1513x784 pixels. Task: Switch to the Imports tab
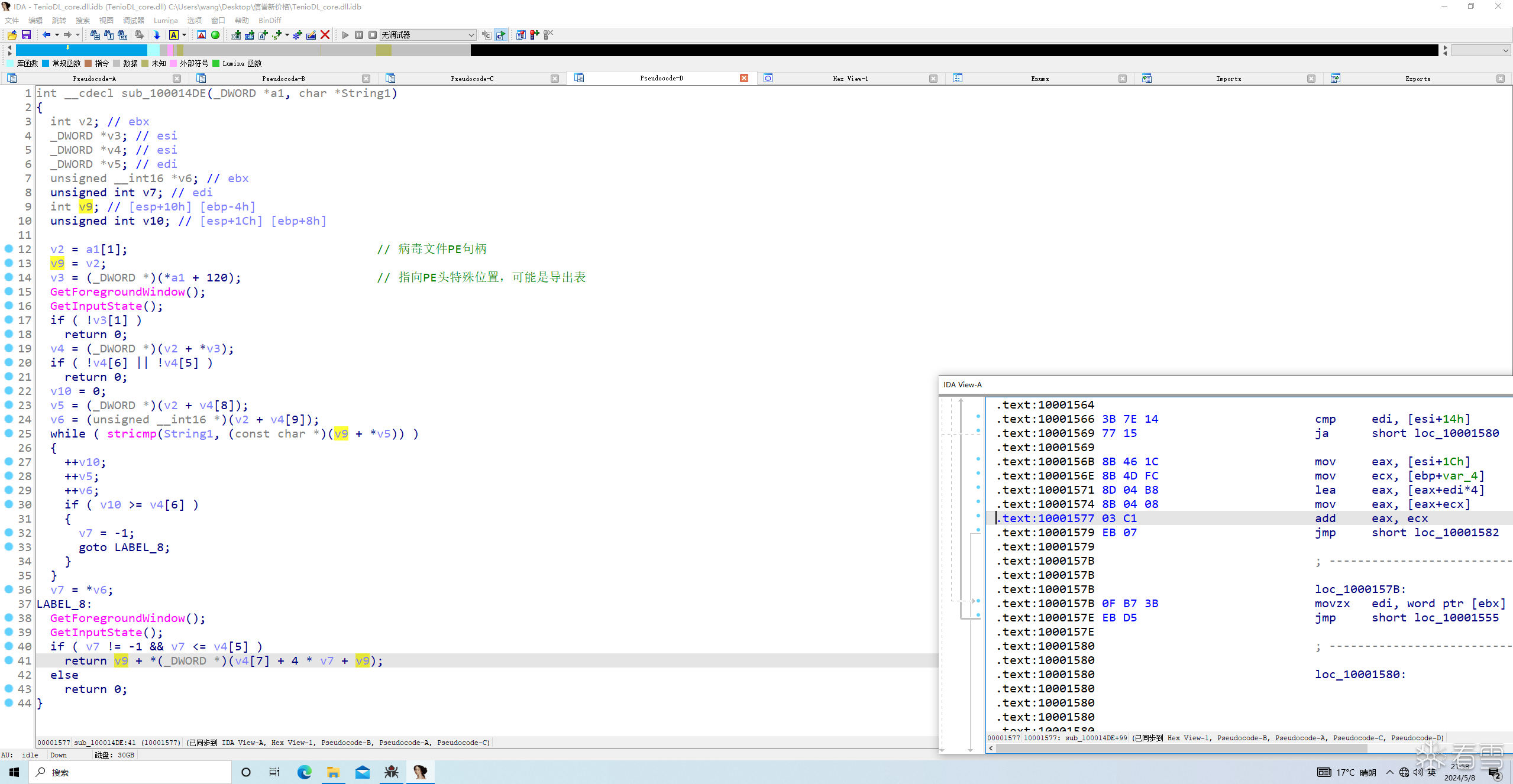point(1228,78)
